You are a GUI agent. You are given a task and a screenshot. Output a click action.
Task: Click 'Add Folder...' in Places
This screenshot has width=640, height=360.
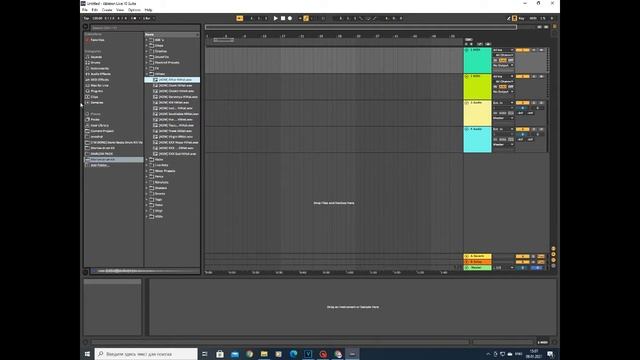click(100, 165)
